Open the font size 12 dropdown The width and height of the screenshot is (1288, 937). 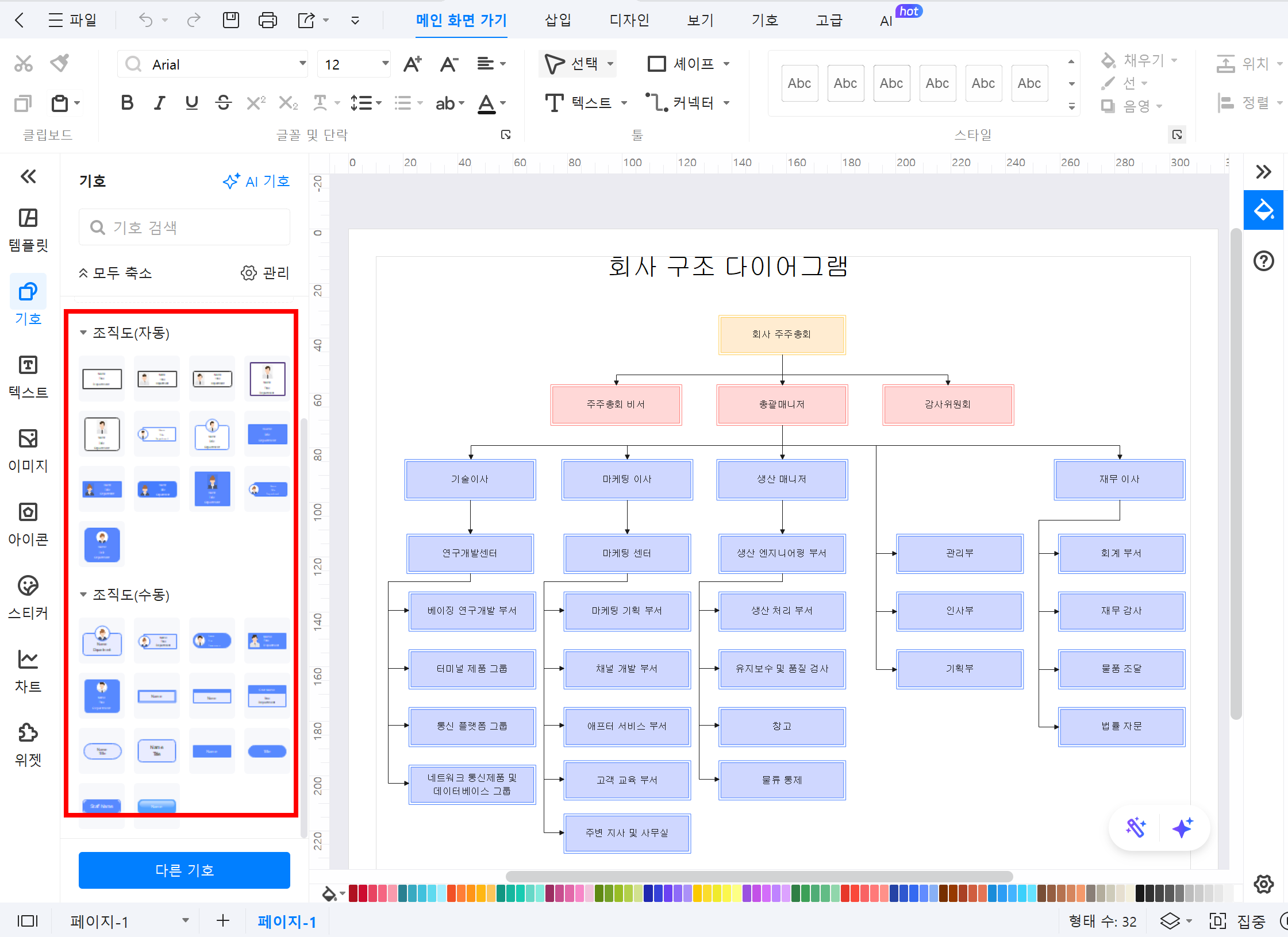(x=385, y=64)
